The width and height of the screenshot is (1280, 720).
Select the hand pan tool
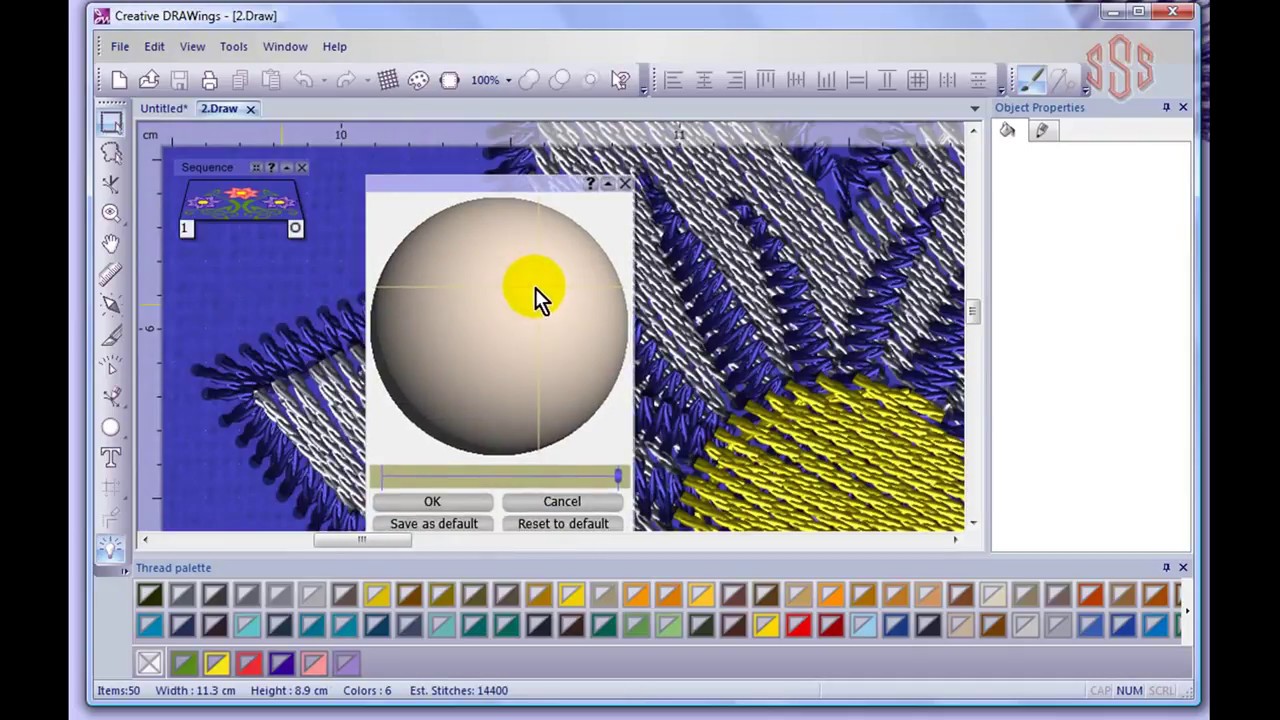click(x=111, y=243)
